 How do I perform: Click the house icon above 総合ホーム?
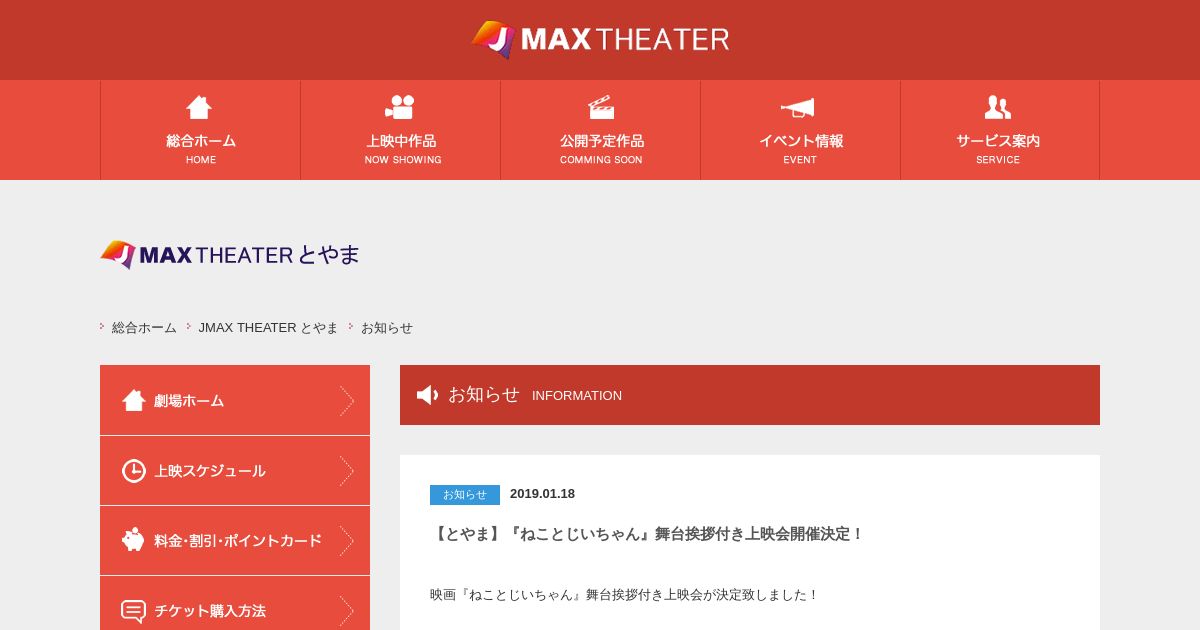tap(200, 107)
